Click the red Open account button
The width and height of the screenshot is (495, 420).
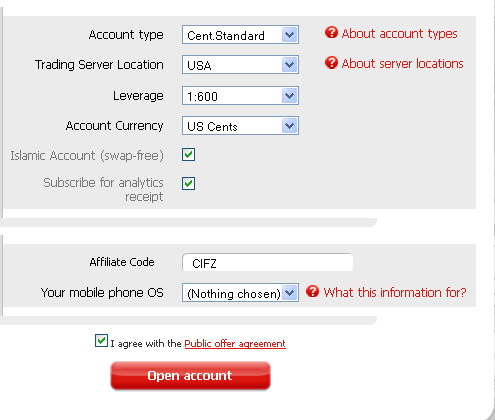pyautogui.click(x=190, y=376)
